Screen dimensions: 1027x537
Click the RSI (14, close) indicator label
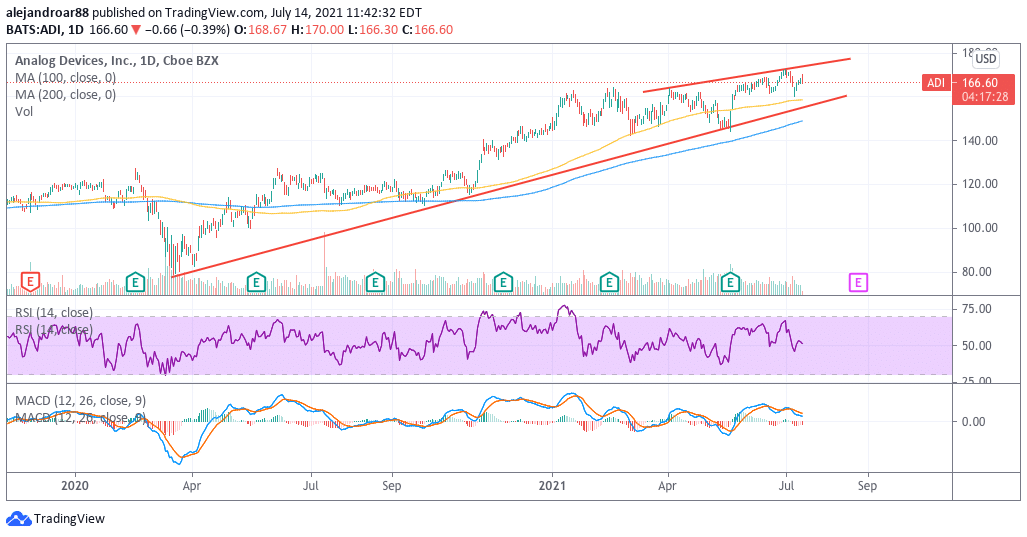click(54, 313)
